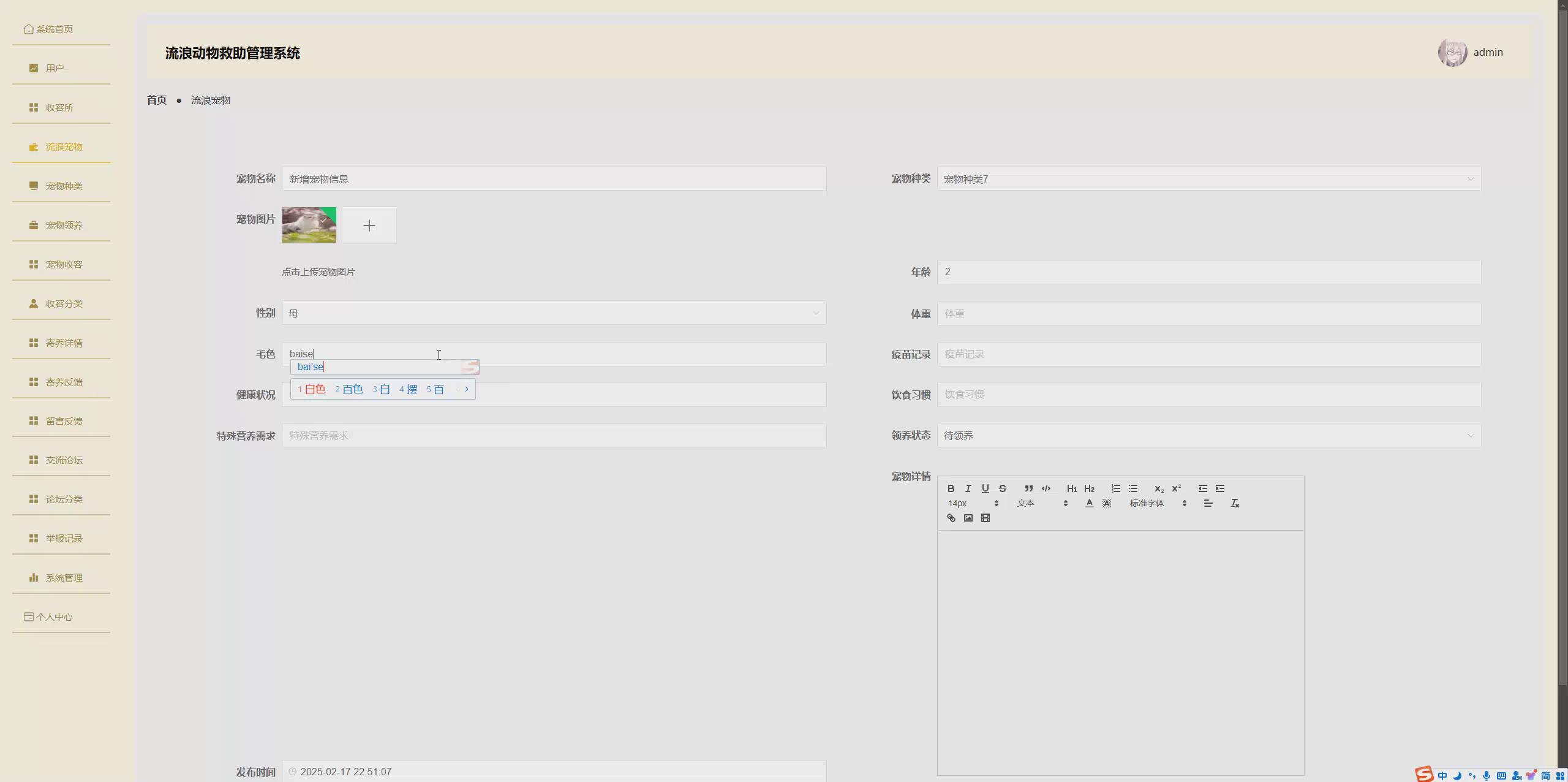Toggle italic formatting in editor toolbar
Viewport: 1568px width, 782px height.
[968, 488]
